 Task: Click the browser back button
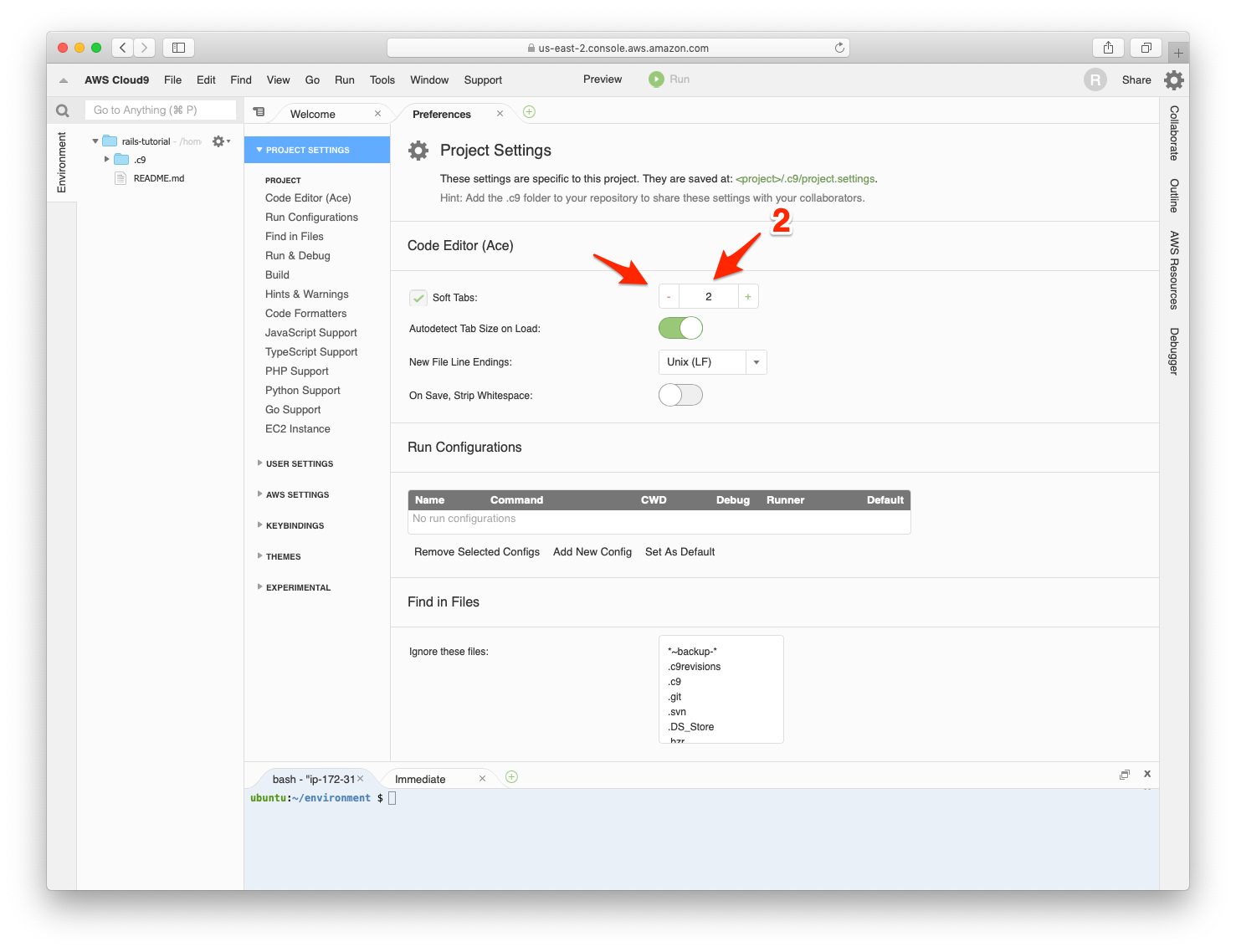coord(123,48)
